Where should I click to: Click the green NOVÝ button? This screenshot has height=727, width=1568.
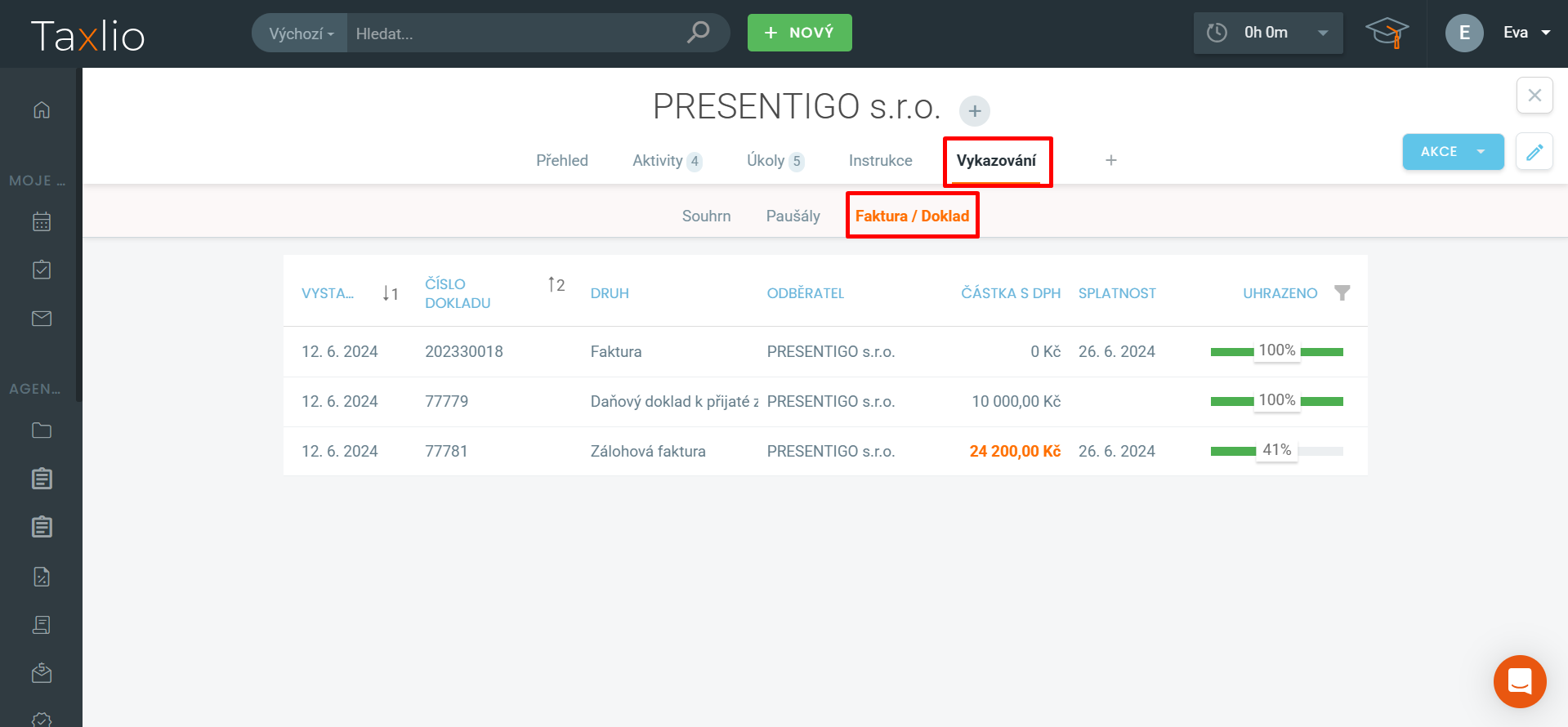(799, 33)
